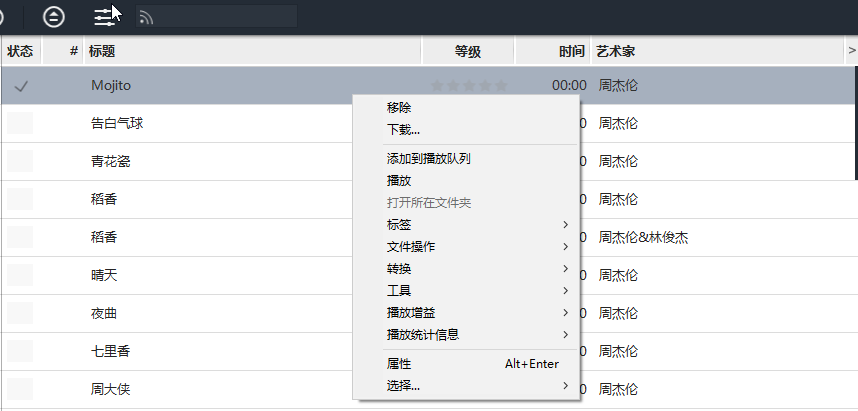
Task: Expand the 工具 submenu
Action: click(x=466, y=291)
